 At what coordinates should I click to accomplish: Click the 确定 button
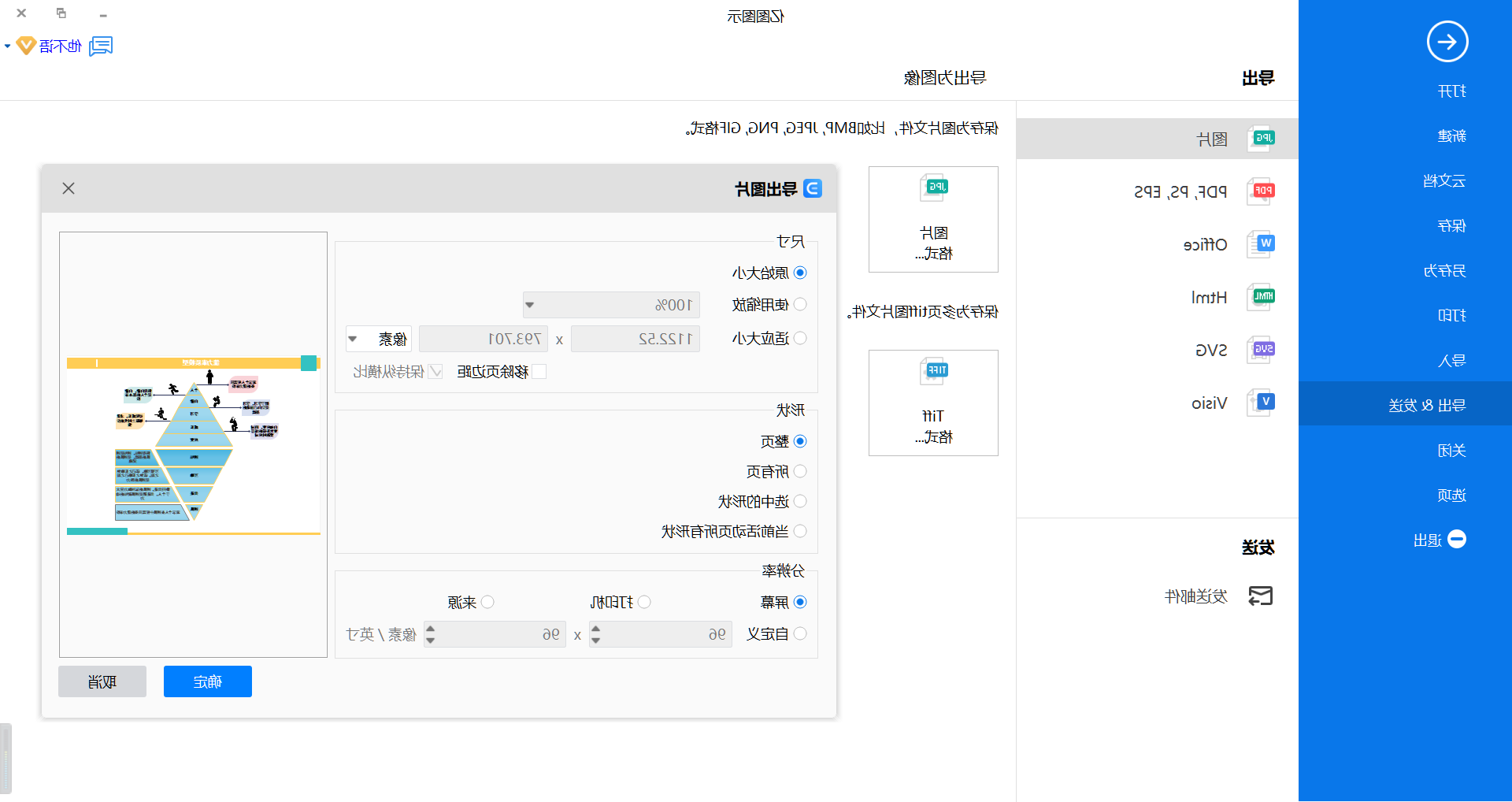pyautogui.click(x=208, y=681)
